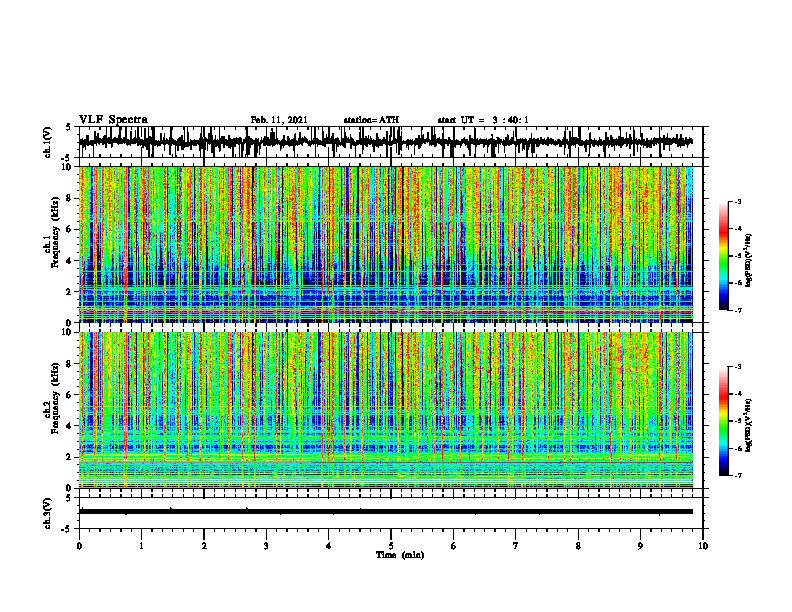This screenshot has height=612, width=792.
Task: Click the ch.1 voltage waveform panel
Action: click(x=390, y=142)
